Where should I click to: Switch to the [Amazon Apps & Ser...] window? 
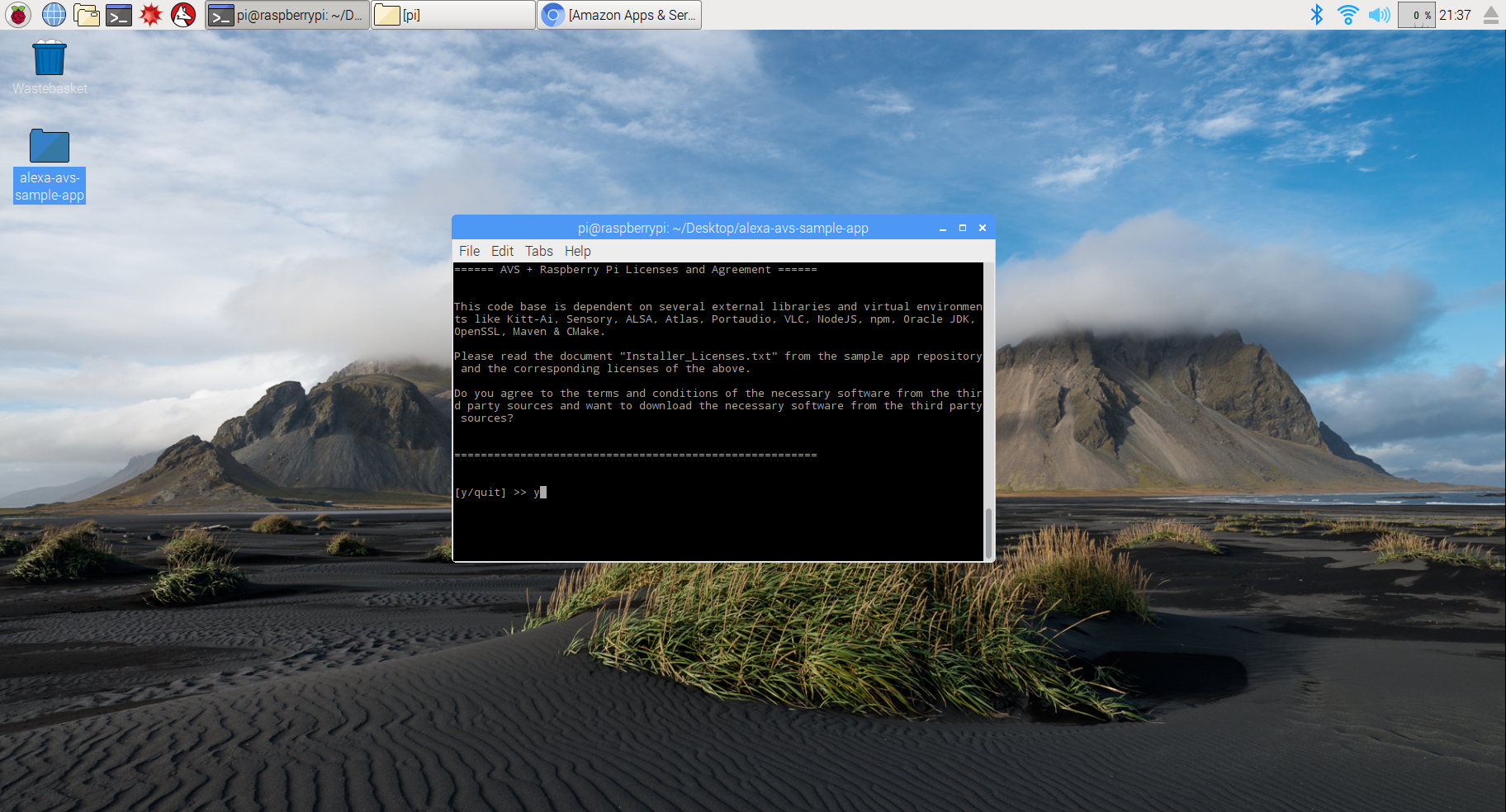(x=618, y=14)
